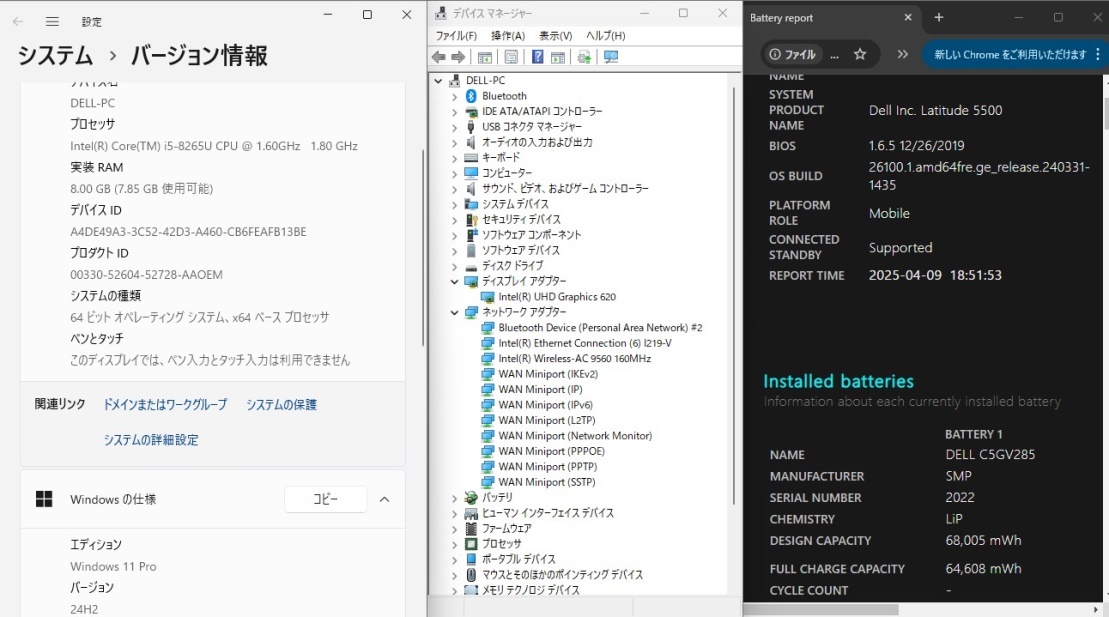Click the Intel(R) Core(TM) i5-8265U processor text
1109x617 pixels.
(214, 146)
